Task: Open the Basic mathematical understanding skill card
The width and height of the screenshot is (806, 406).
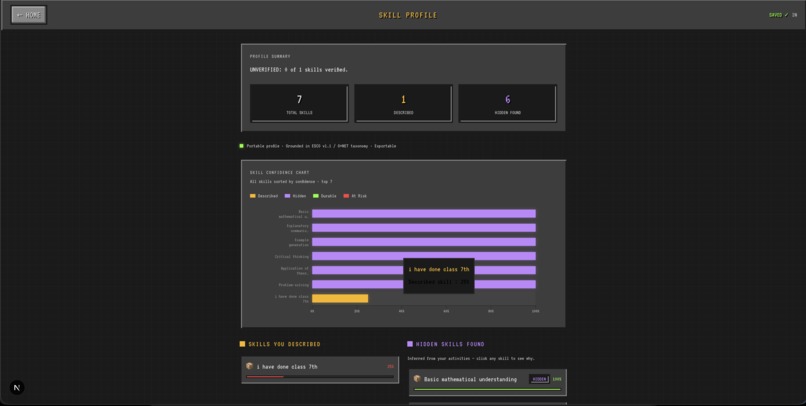Action: (x=488, y=382)
